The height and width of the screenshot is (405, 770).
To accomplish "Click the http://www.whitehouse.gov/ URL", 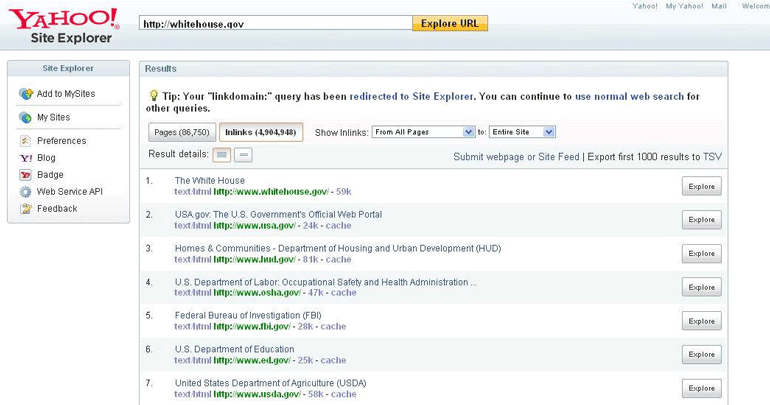I will [x=272, y=192].
